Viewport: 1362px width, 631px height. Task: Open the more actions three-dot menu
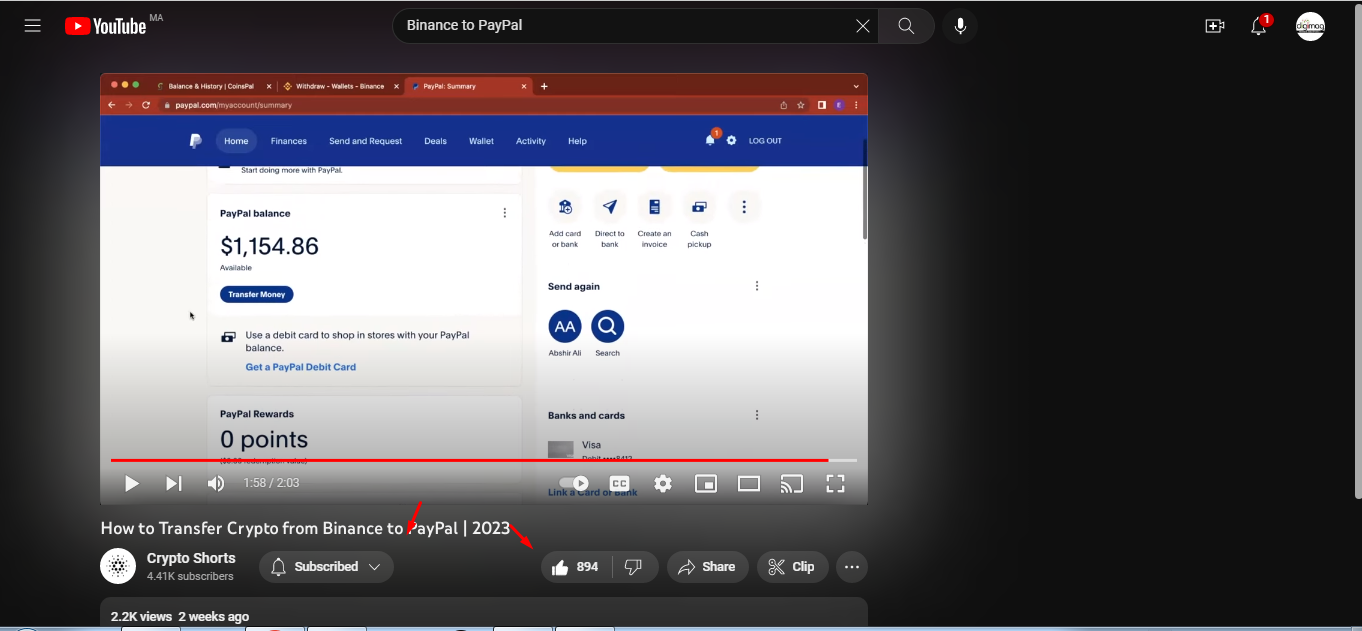(x=852, y=567)
